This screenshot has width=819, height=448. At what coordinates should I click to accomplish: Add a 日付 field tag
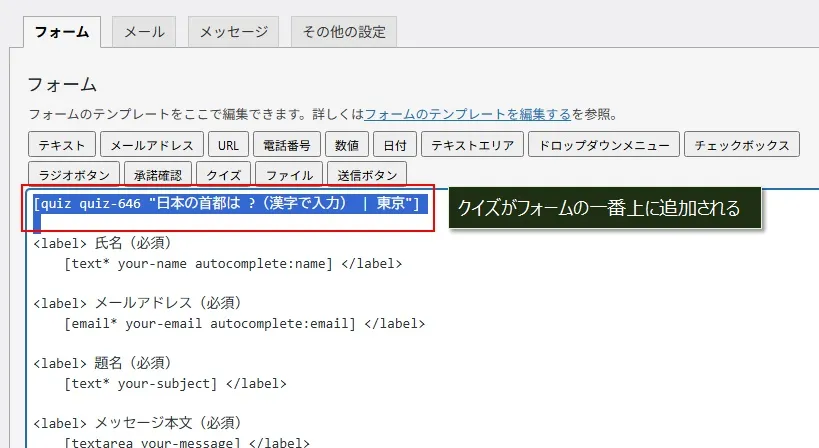tap(396, 145)
